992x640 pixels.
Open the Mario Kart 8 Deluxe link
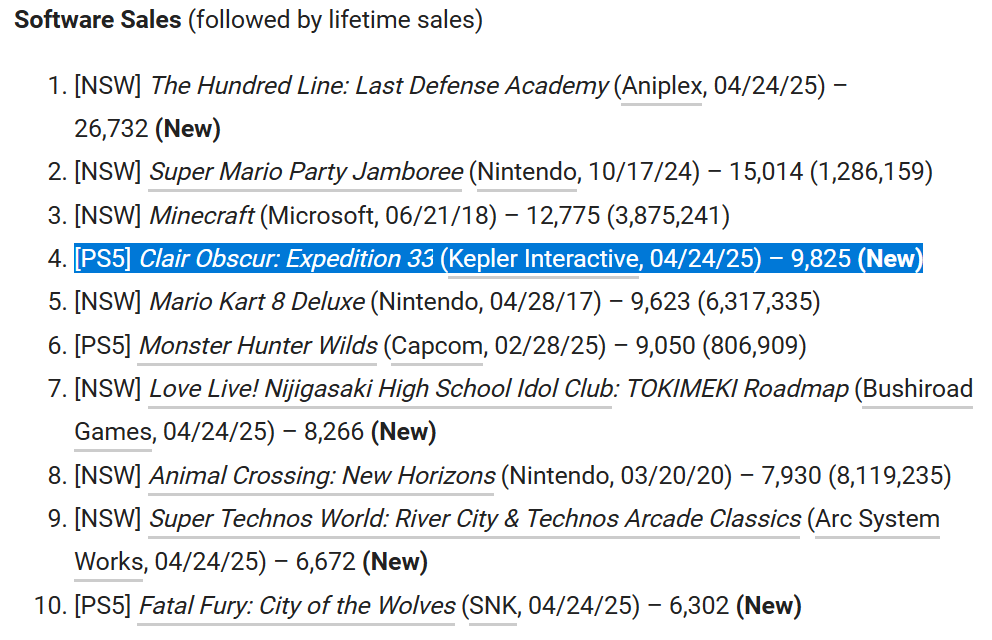(x=257, y=301)
